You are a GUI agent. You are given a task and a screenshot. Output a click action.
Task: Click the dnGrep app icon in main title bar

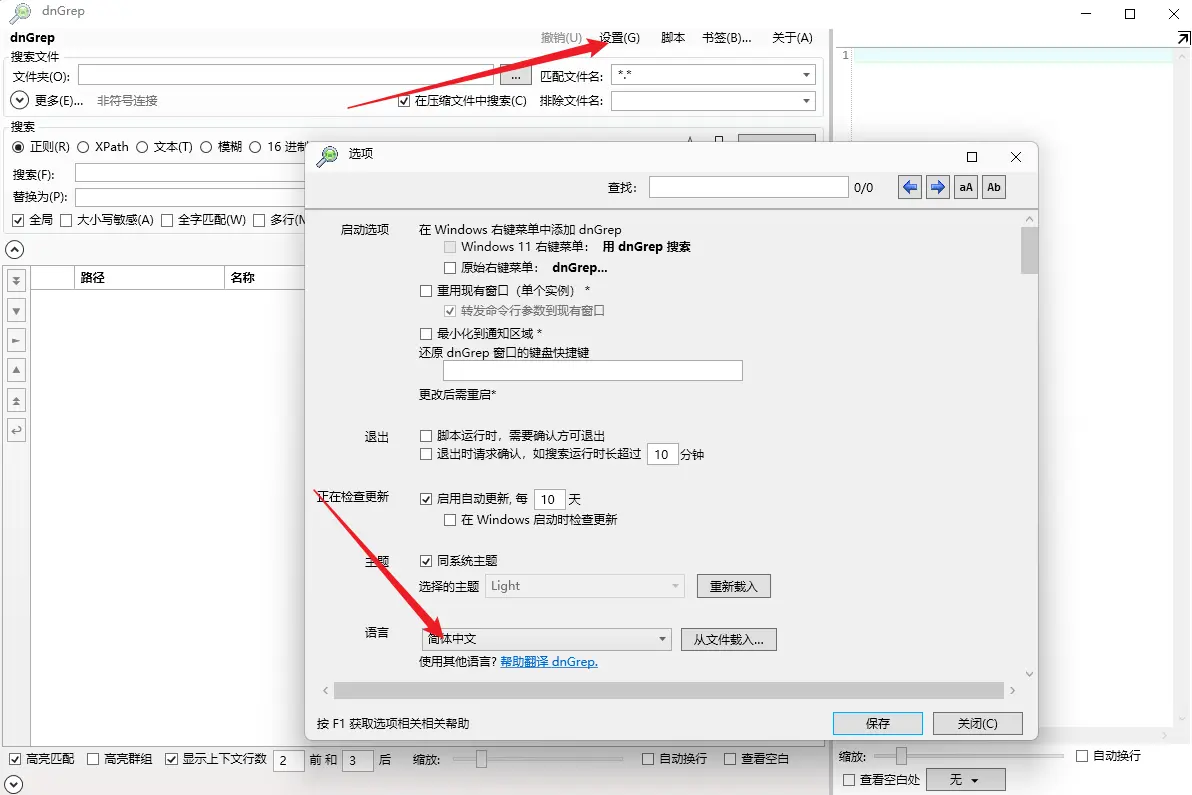click(x=19, y=12)
